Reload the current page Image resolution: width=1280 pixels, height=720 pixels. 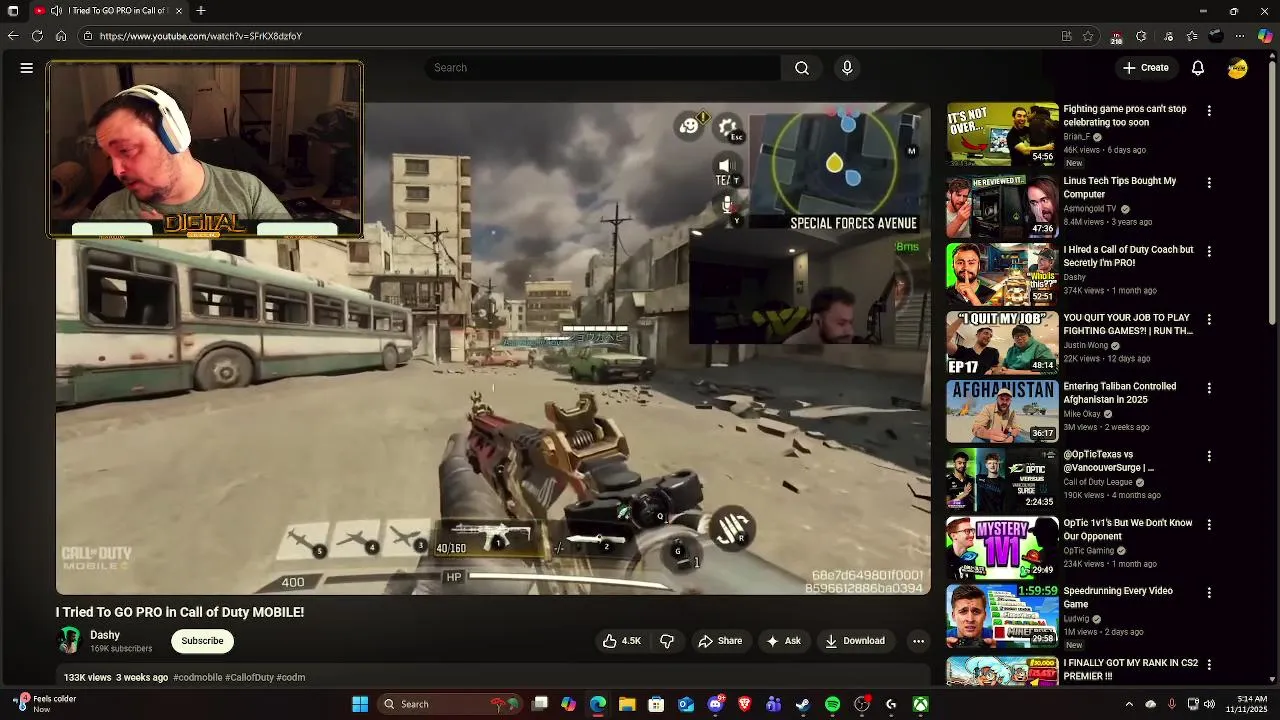click(x=37, y=36)
